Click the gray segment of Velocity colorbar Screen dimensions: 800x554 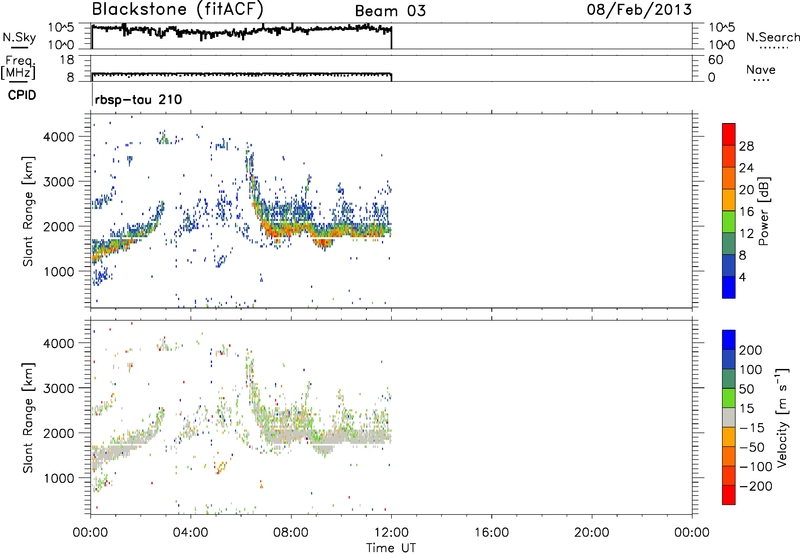click(x=729, y=417)
